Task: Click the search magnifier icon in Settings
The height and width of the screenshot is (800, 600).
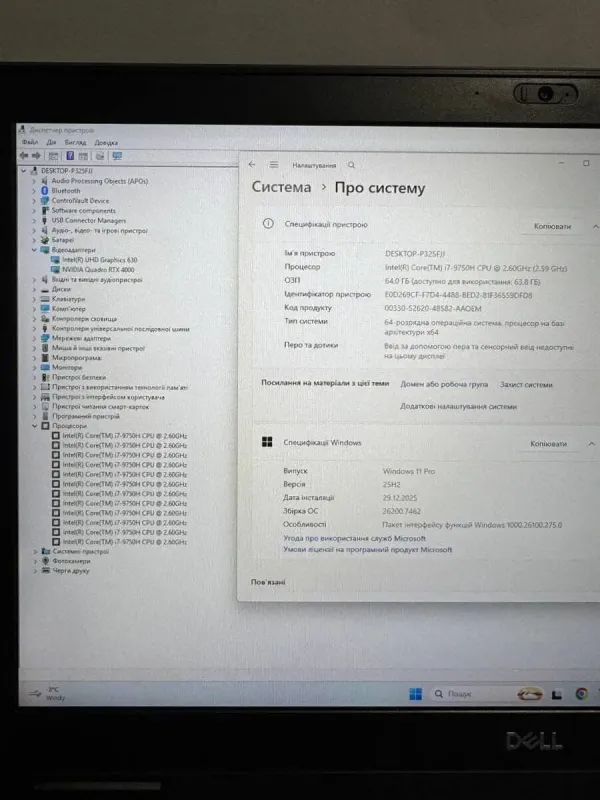Action: (x=351, y=164)
